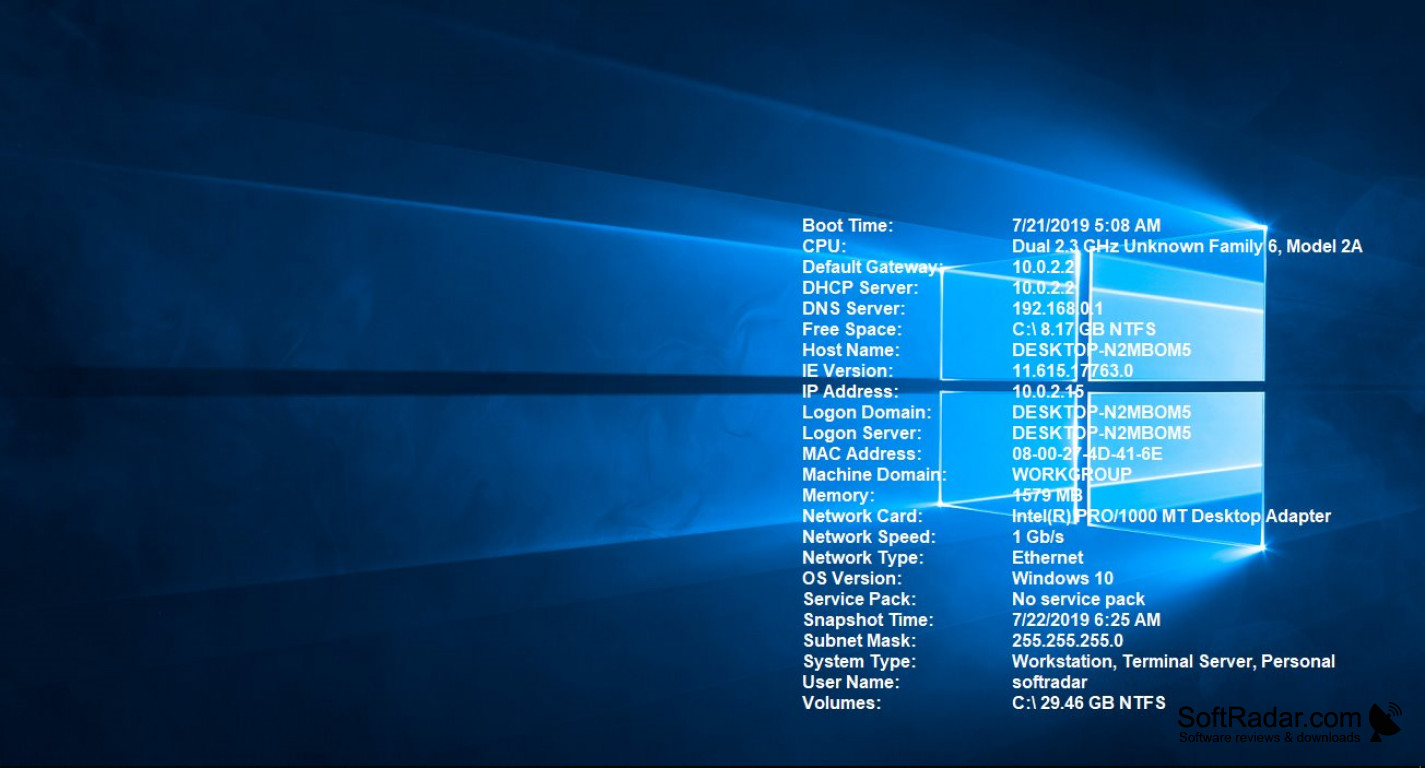Click the Default Gateway label
Image resolution: width=1425 pixels, height=768 pixels.
tap(871, 267)
